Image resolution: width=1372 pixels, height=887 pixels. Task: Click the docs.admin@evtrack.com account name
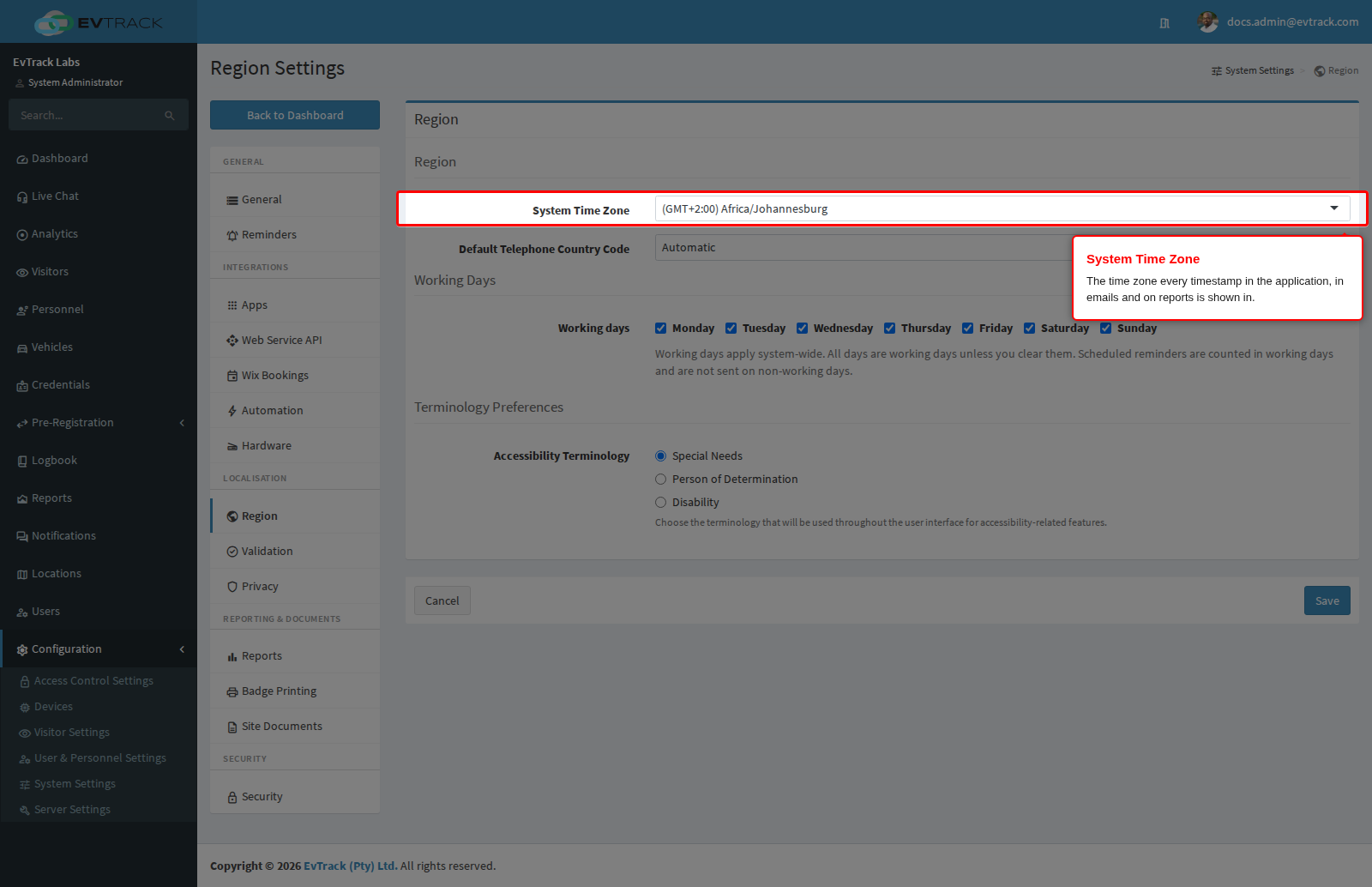tap(1292, 22)
